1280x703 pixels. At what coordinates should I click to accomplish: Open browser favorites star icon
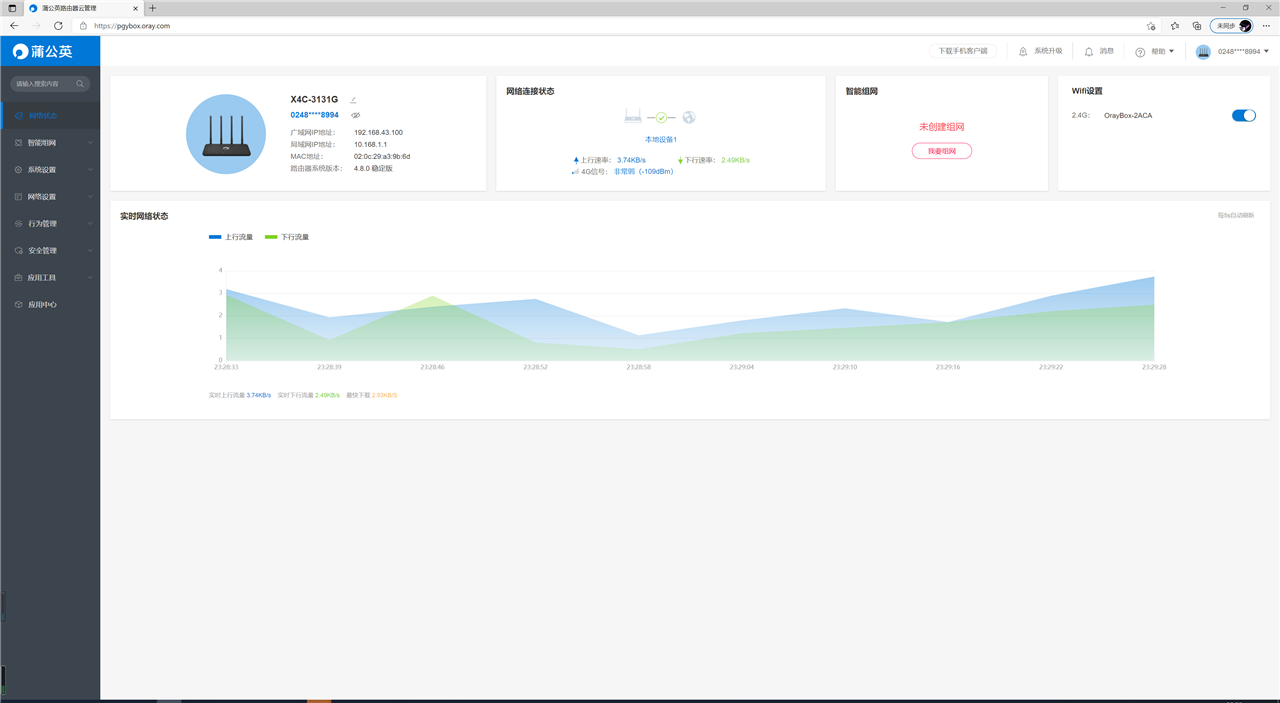pos(1151,25)
